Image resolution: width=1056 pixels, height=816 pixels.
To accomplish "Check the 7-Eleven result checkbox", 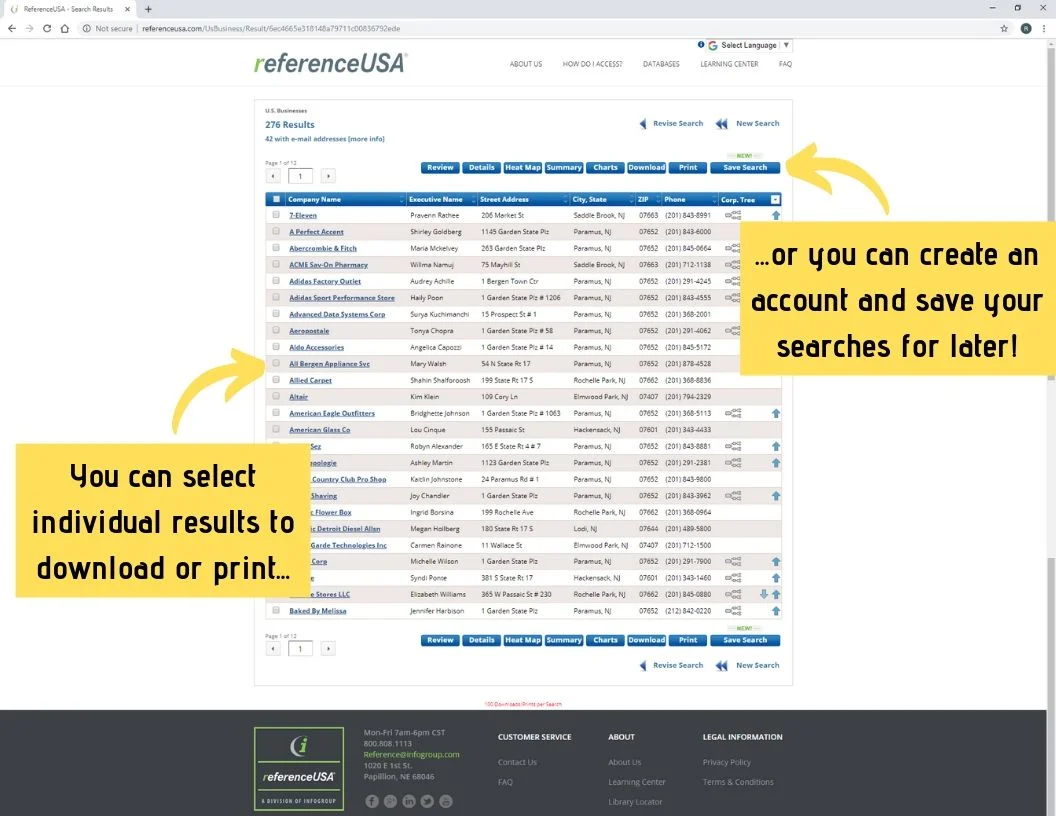I will tap(276, 215).
